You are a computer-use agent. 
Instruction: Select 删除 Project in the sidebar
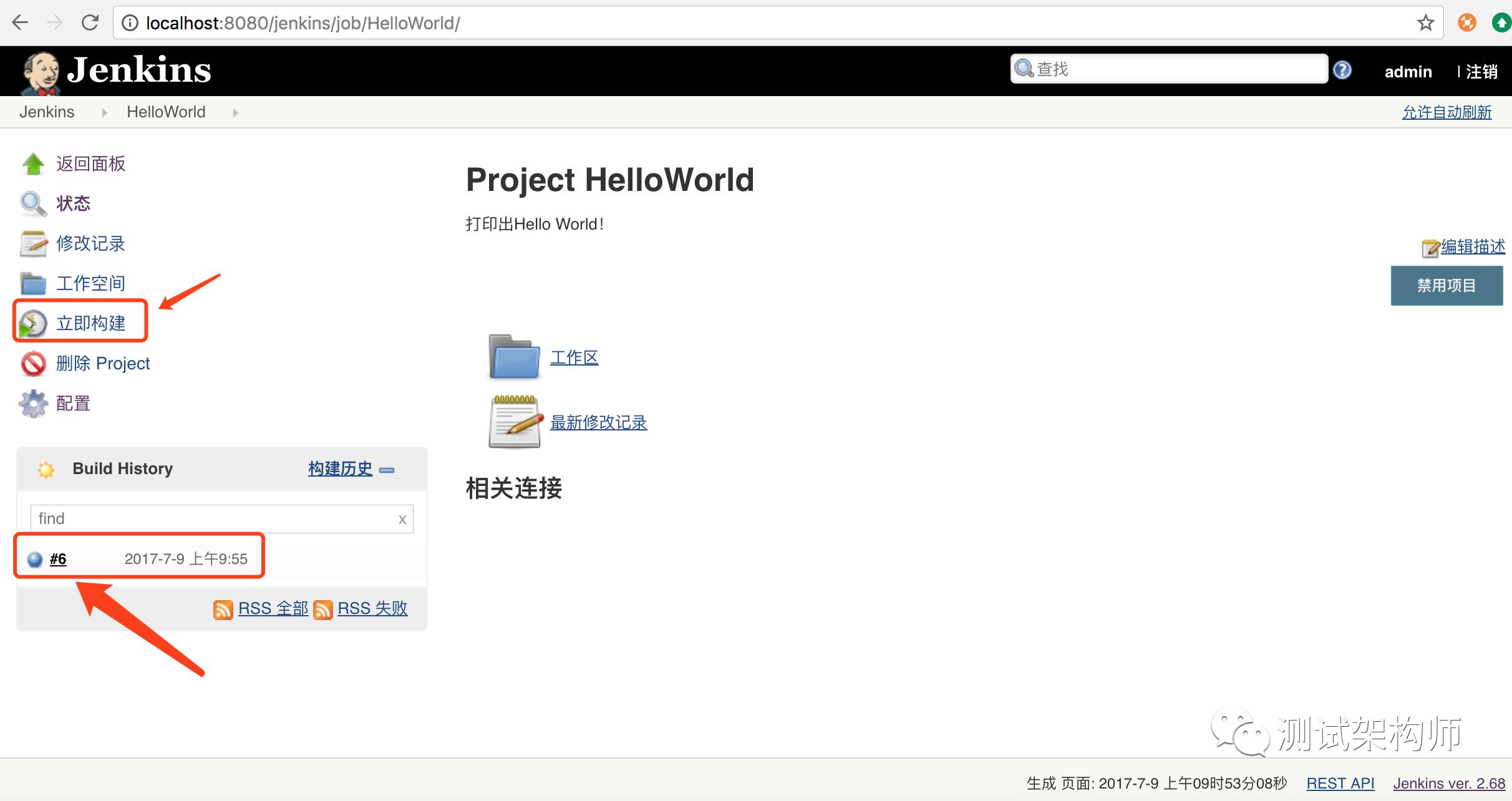point(103,364)
